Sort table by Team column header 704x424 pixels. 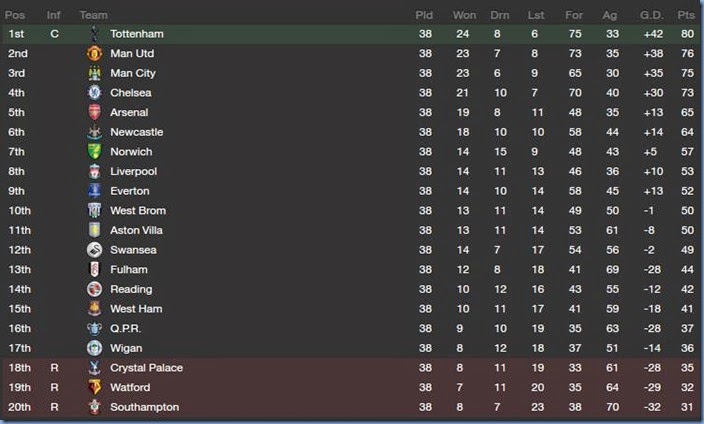[93, 15]
